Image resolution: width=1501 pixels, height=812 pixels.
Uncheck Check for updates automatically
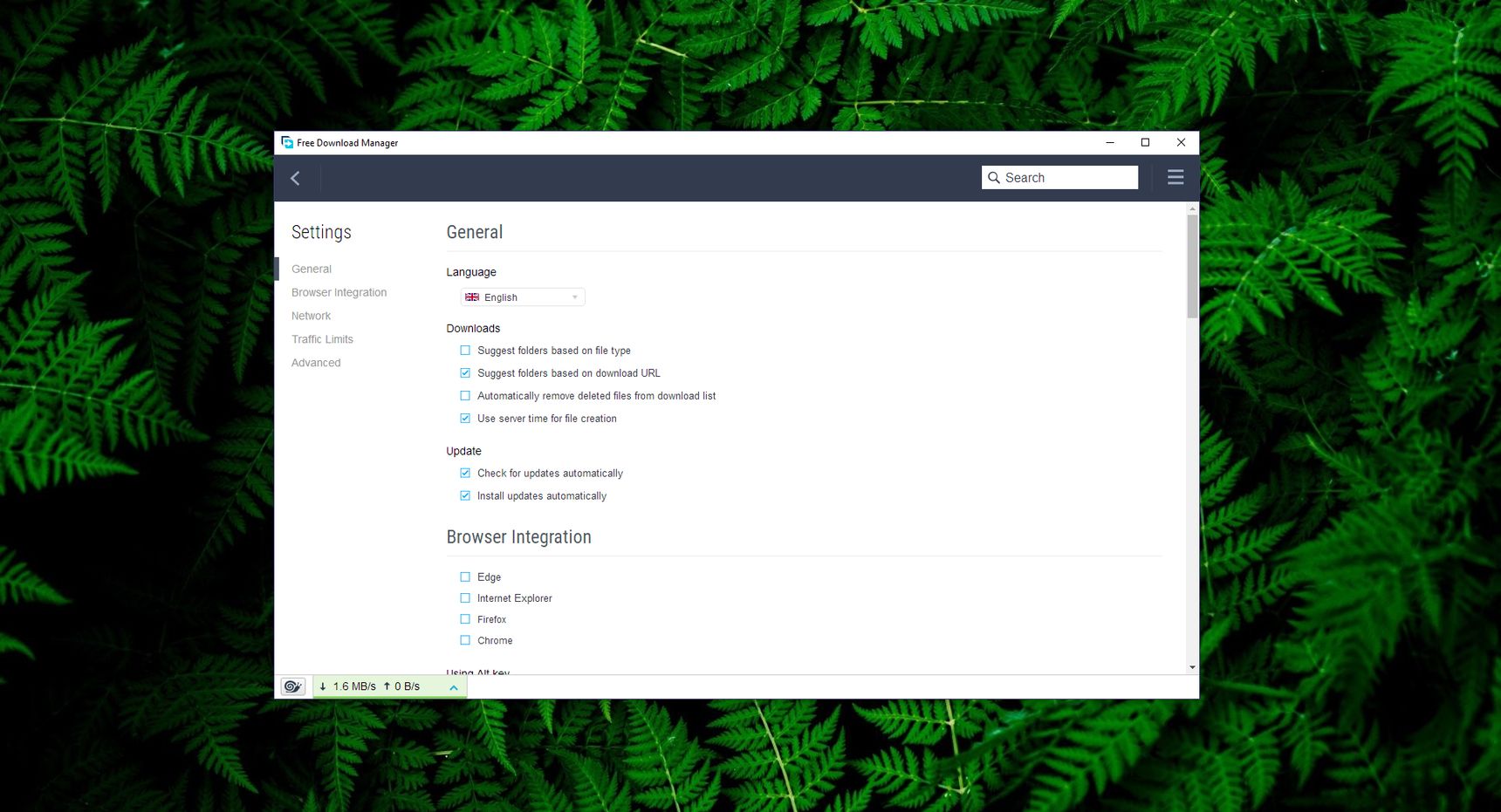(465, 474)
